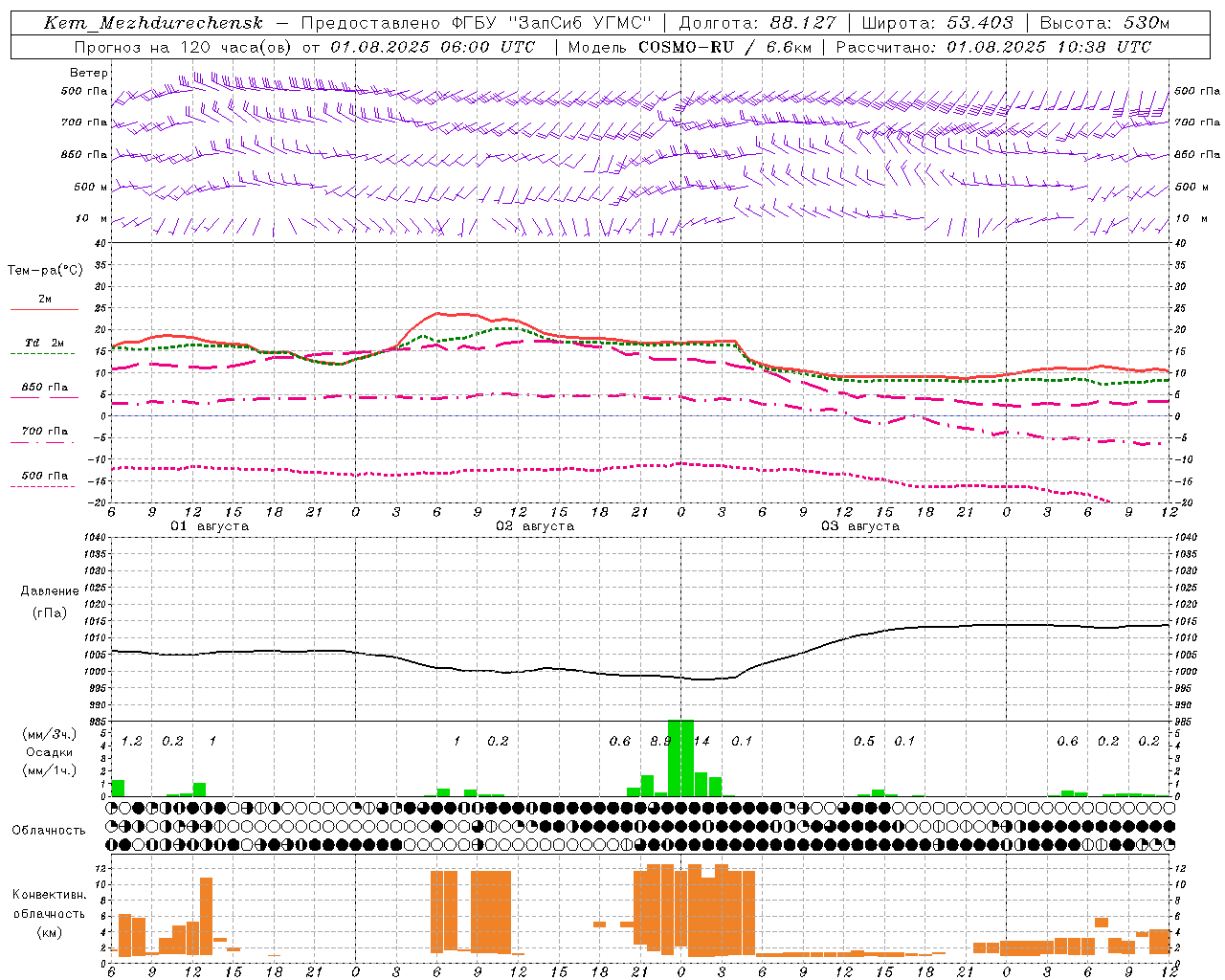Click the '03 августа' date label
The width and height of the screenshot is (1225, 980).
click(x=860, y=526)
